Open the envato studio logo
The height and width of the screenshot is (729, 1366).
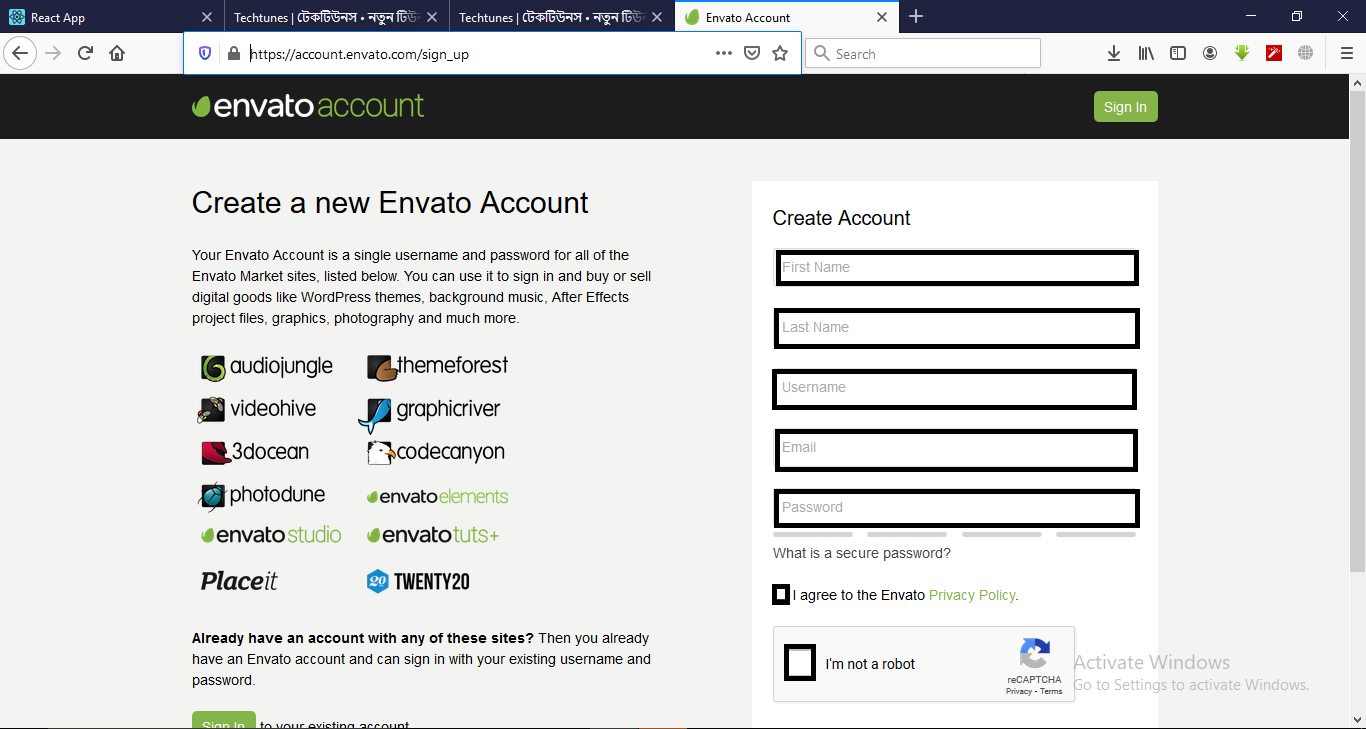[x=271, y=535]
